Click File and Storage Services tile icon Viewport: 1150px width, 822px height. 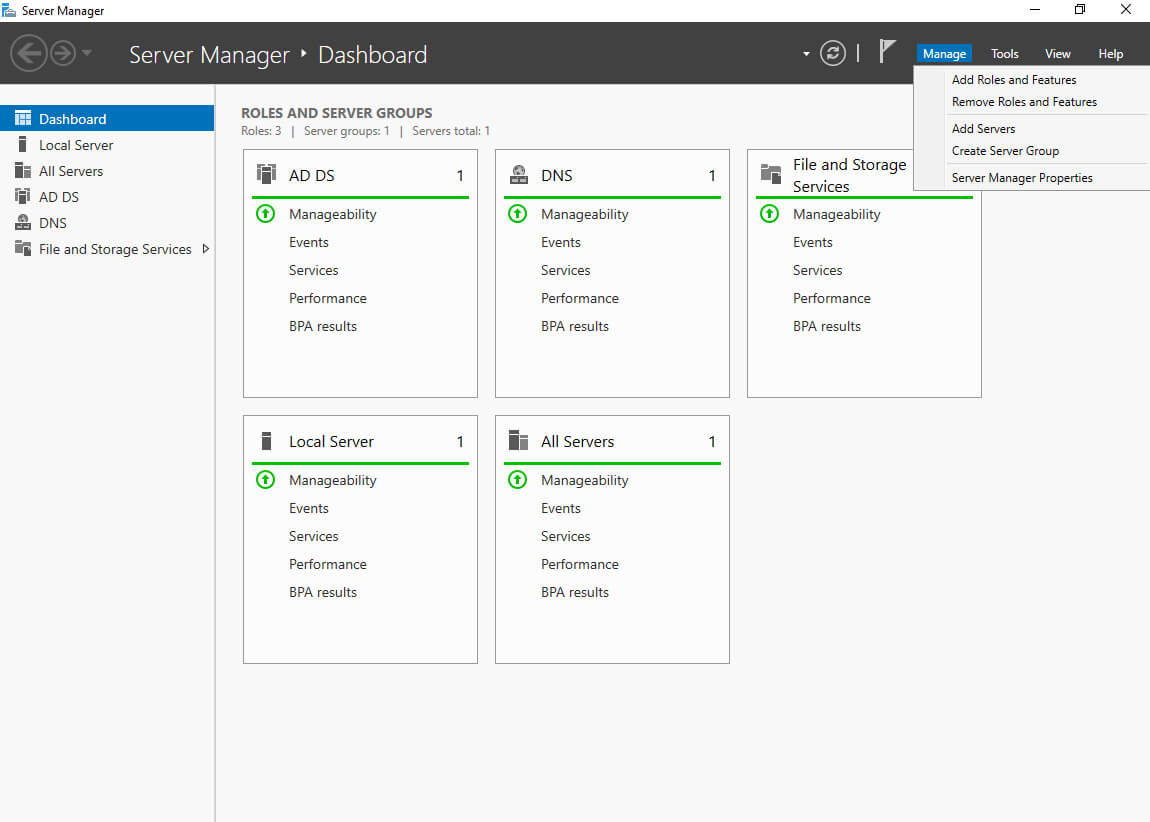(771, 174)
